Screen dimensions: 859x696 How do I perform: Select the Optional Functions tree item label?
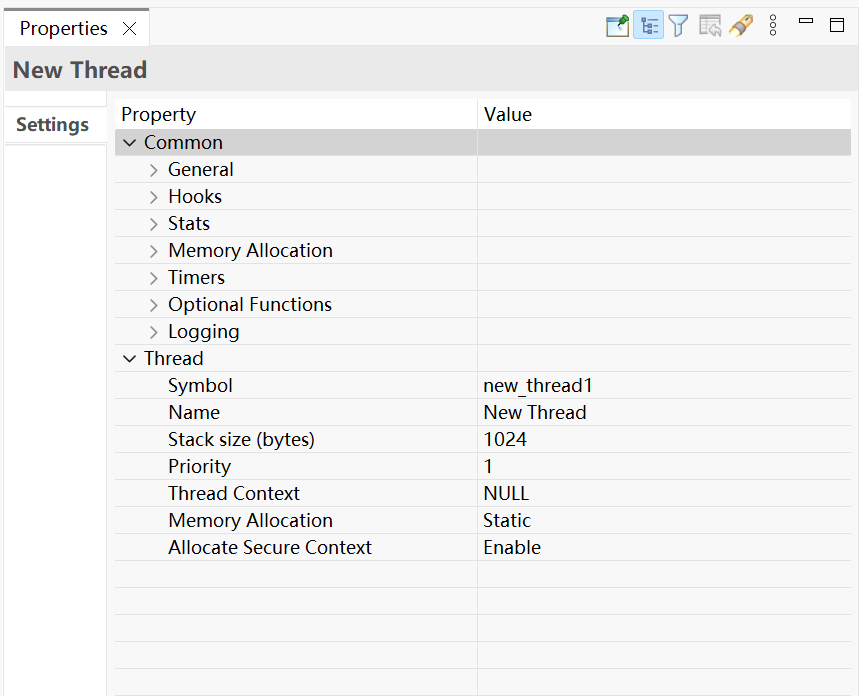point(250,304)
